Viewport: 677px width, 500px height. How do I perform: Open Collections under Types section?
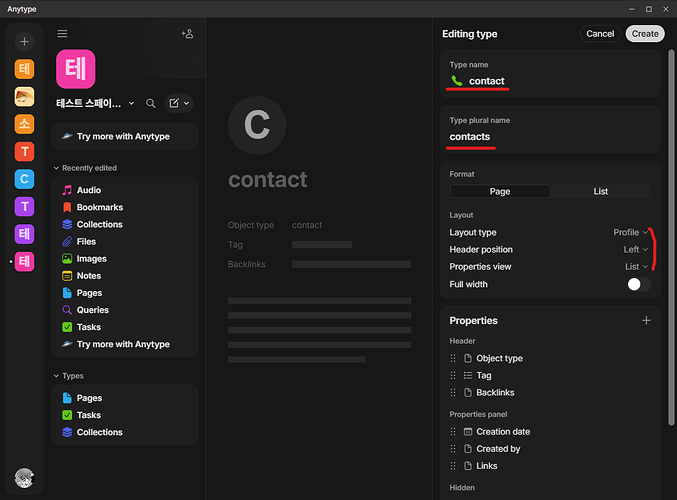(125, 432)
